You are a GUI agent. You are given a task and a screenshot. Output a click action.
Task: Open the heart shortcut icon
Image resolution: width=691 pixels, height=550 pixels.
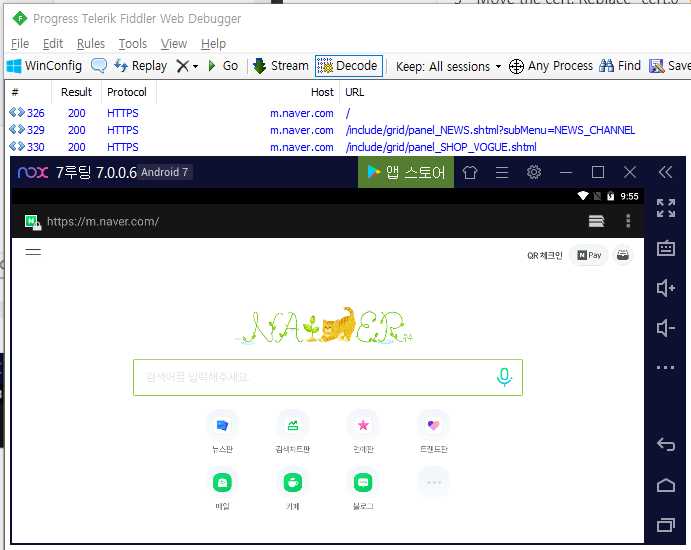click(x=434, y=425)
